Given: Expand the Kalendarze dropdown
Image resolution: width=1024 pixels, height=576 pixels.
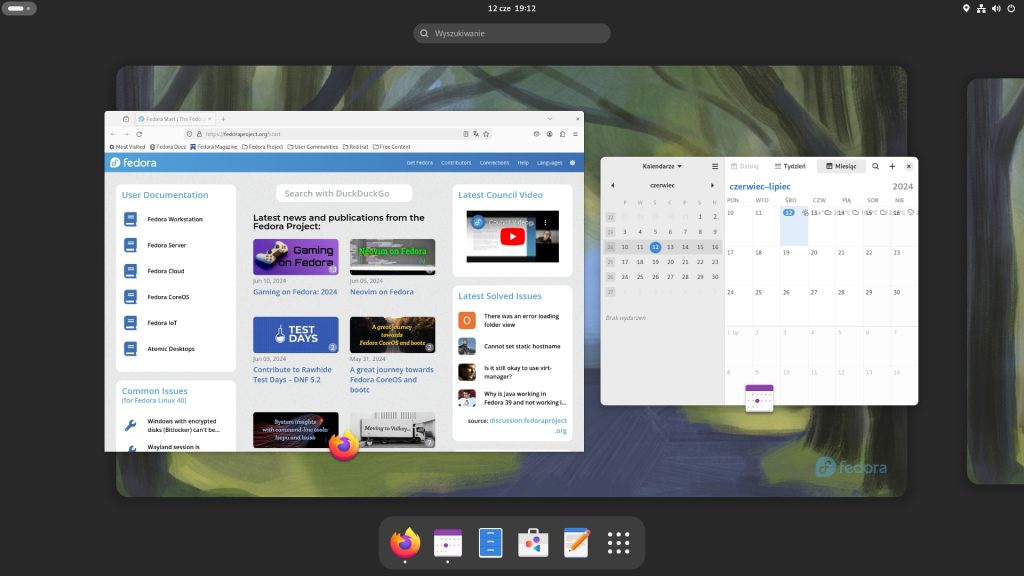Looking at the screenshot, I should [x=662, y=166].
